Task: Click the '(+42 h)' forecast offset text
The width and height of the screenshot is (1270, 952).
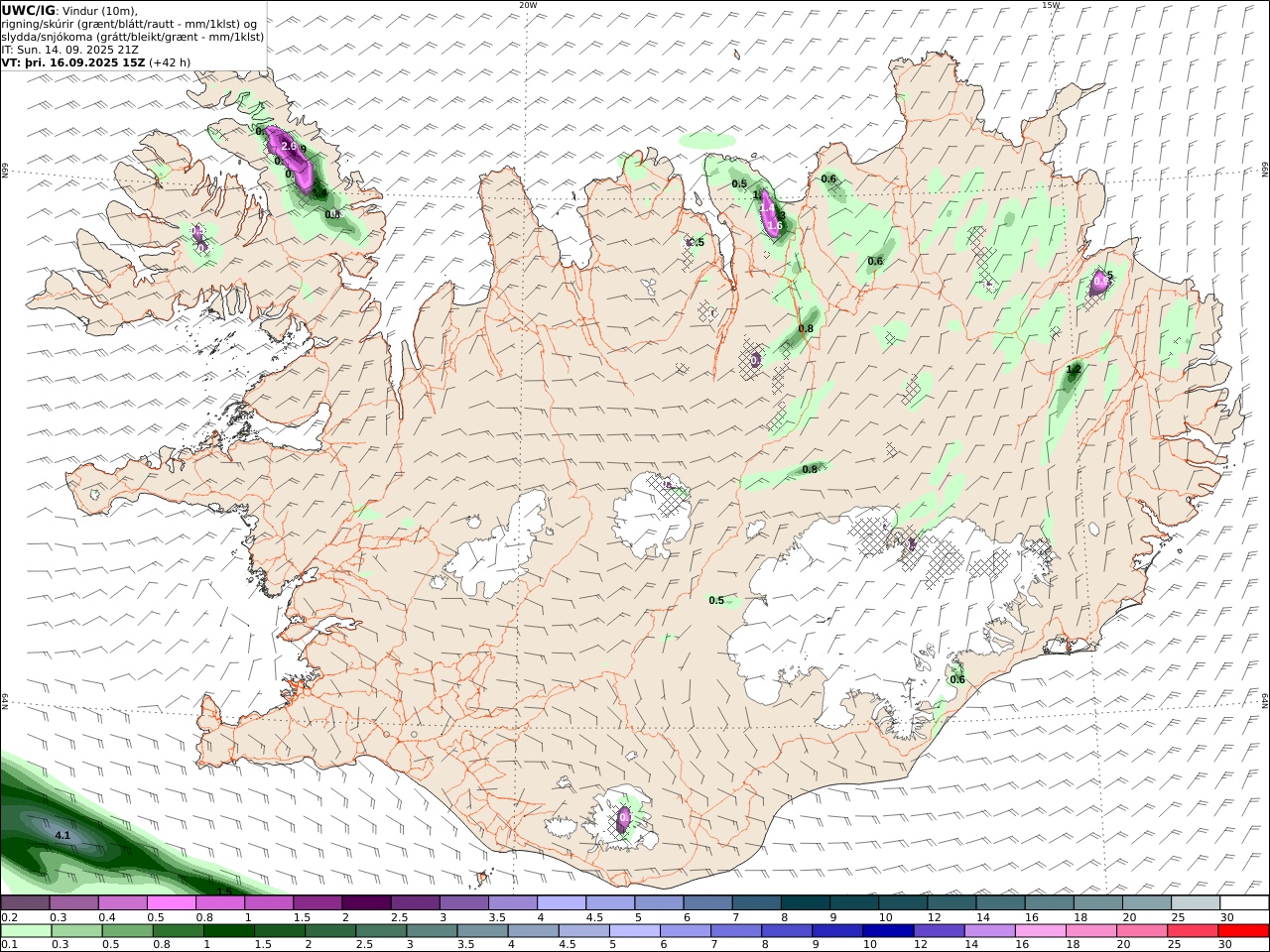Action: pyautogui.click(x=170, y=62)
